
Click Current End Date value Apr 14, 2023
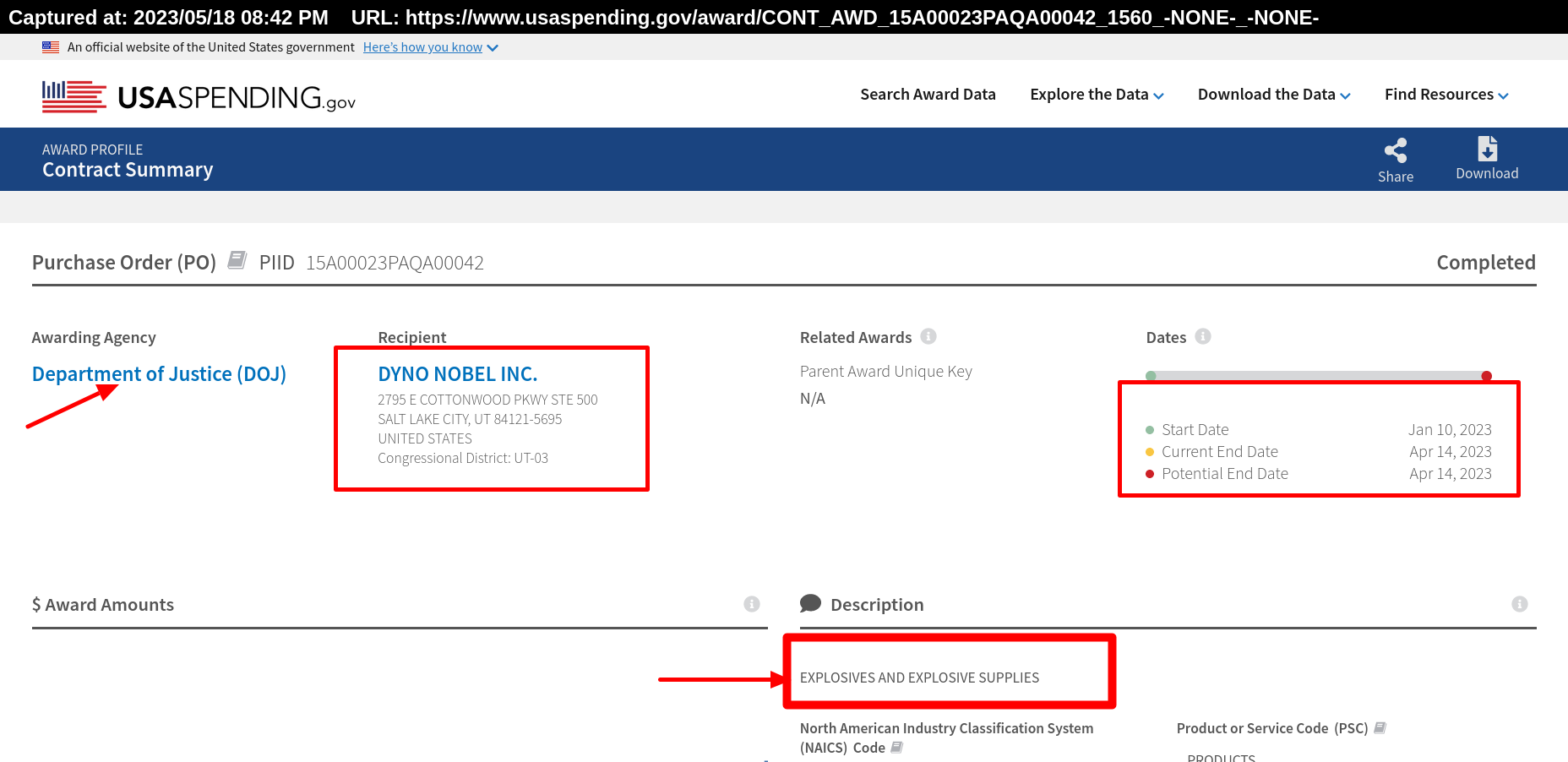coord(1451,452)
